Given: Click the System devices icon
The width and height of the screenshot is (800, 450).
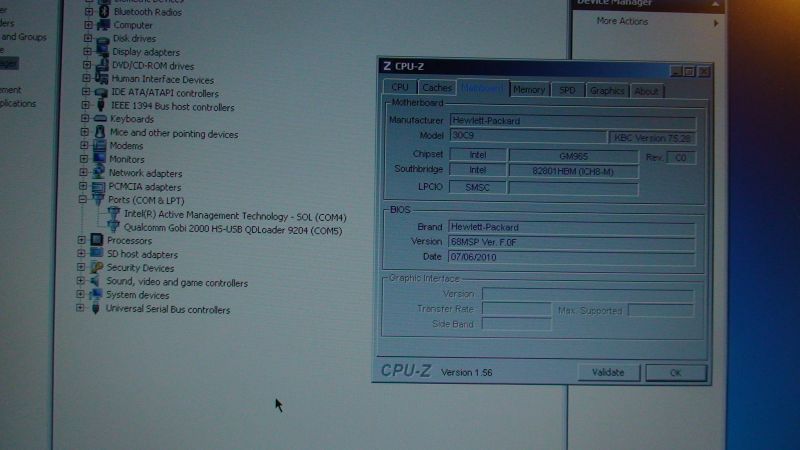Looking at the screenshot, I should pyautogui.click(x=95, y=294).
